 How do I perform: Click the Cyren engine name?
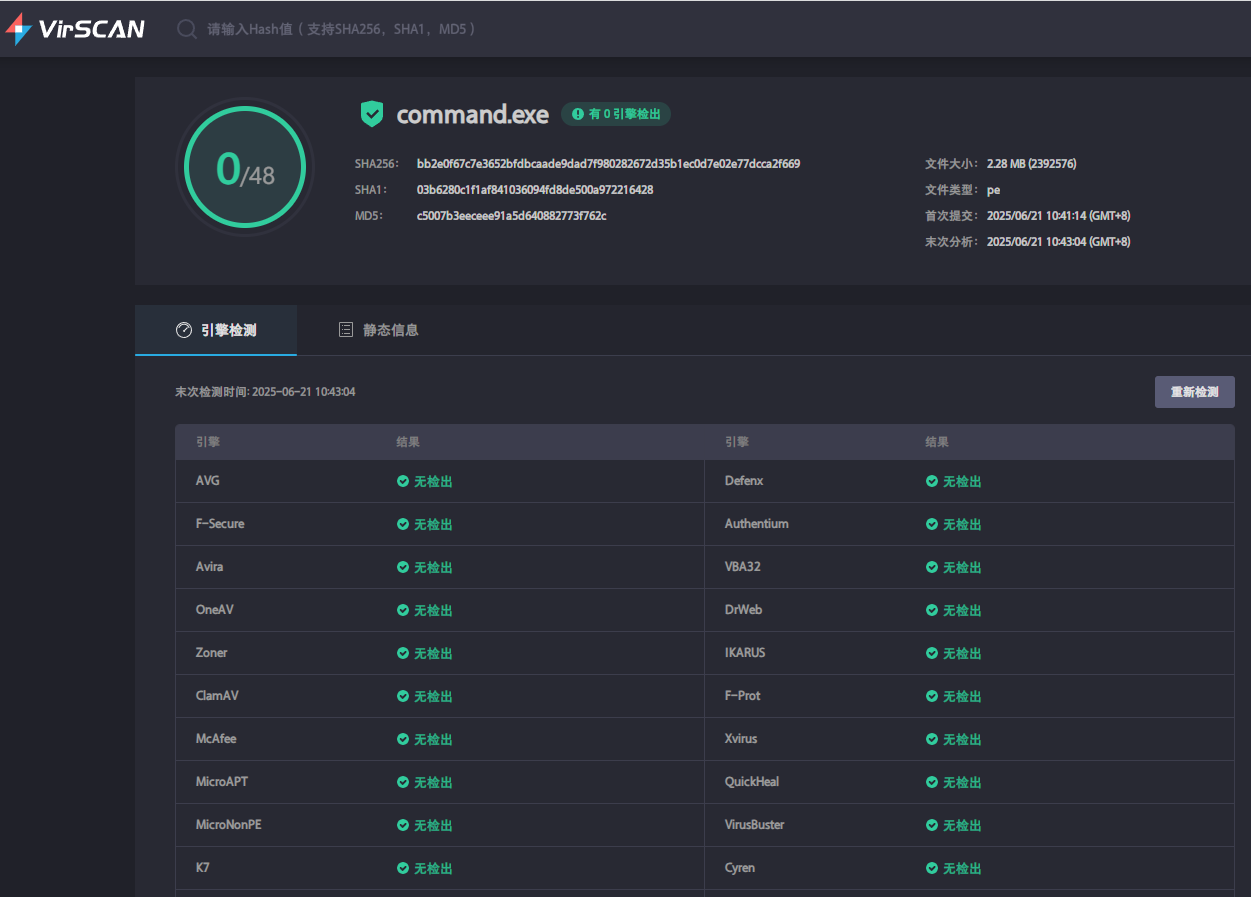740,868
